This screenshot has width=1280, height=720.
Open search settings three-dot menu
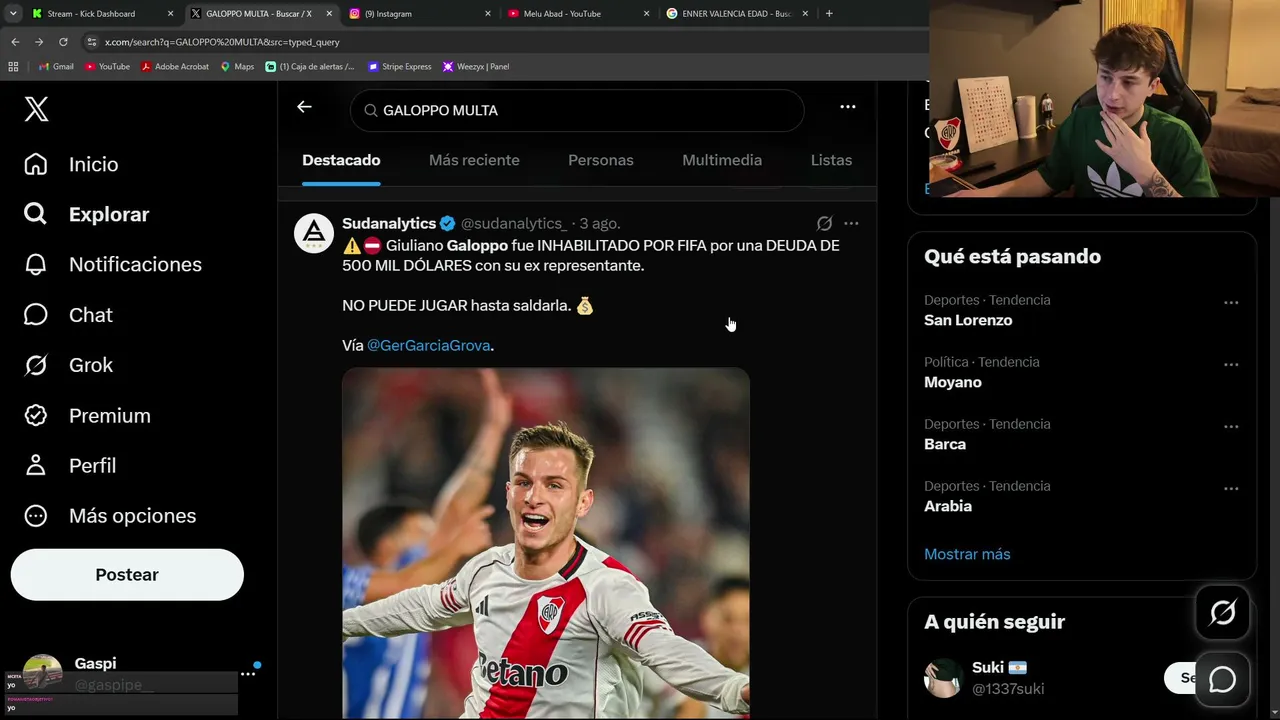[x=848, y=107]
